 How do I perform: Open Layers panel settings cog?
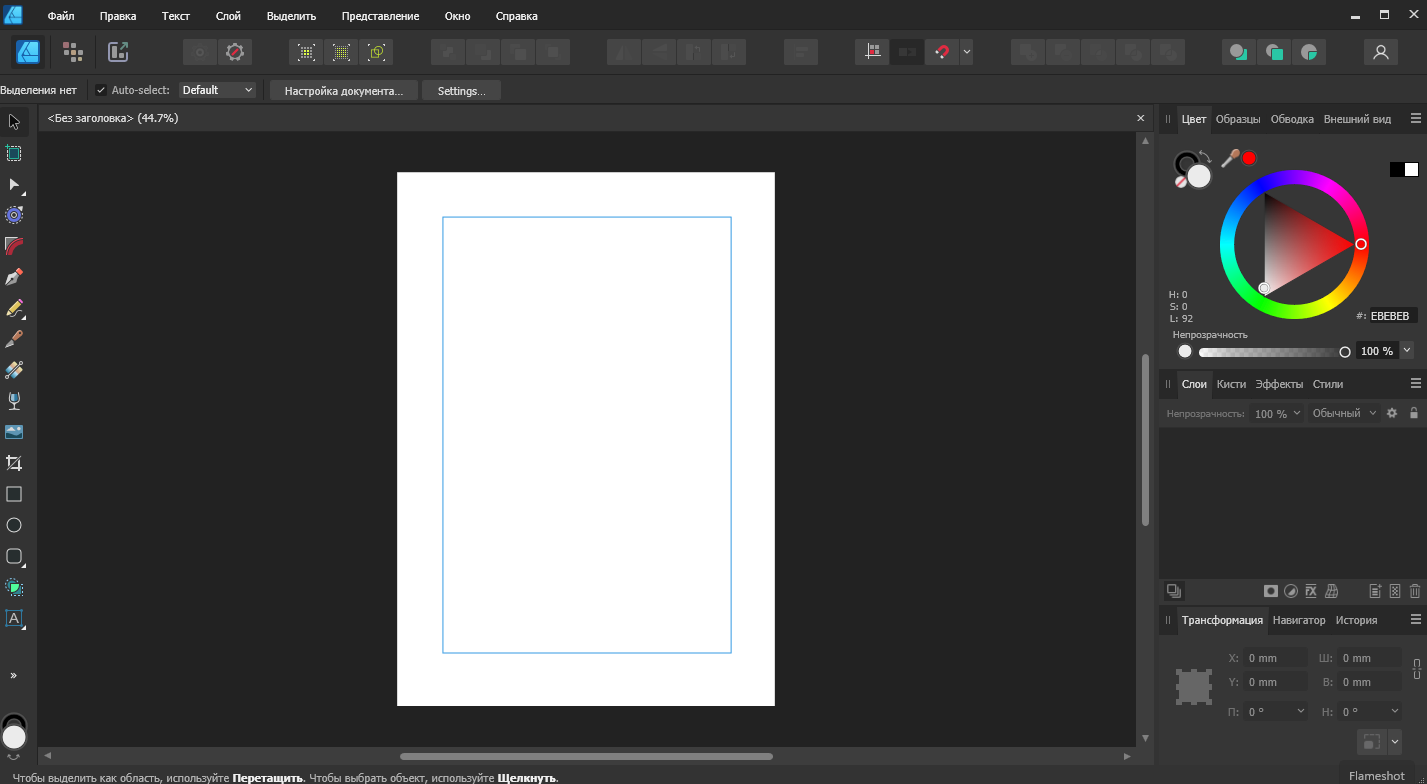(1391, 413)
